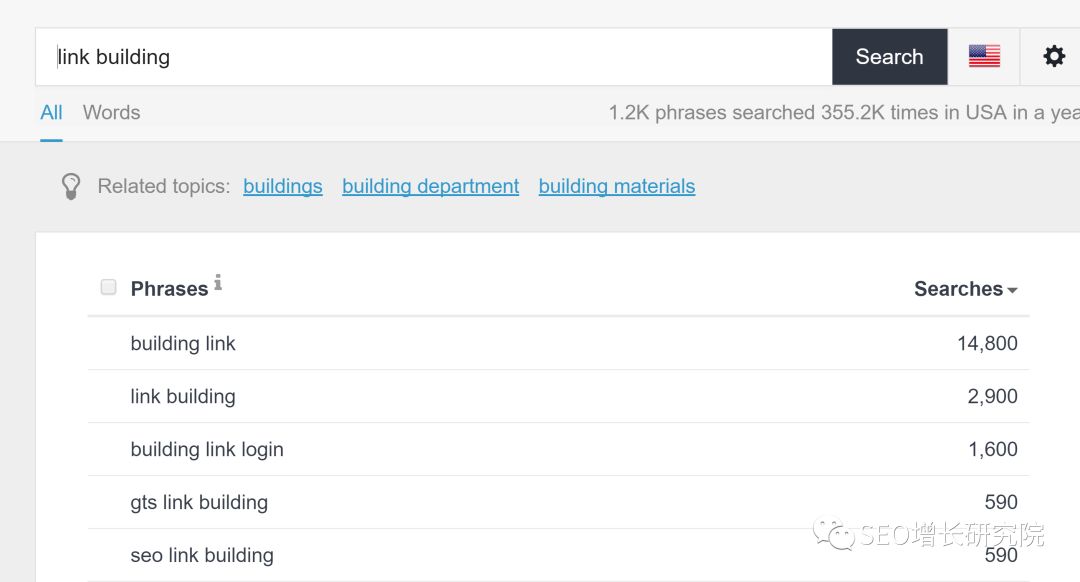Click inside the link building search field

(434, 56)
